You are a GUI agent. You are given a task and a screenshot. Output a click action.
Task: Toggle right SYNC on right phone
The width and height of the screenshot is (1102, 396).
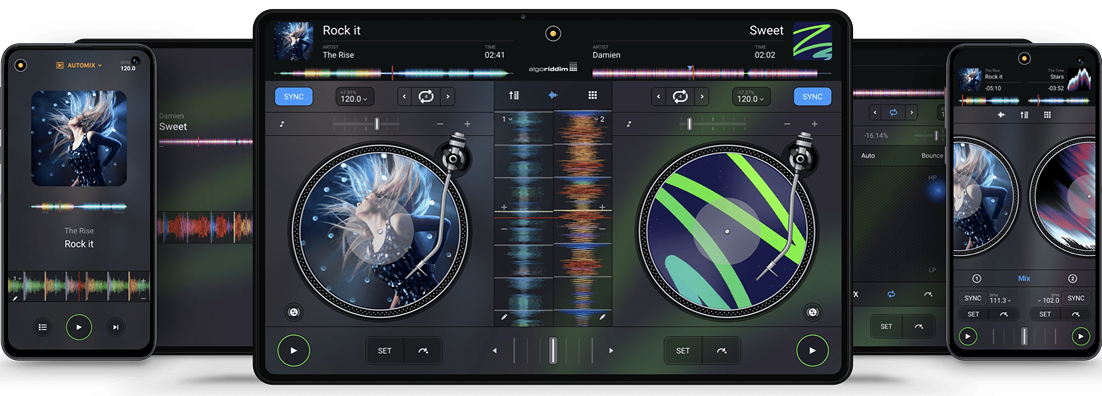tap(1076, 298)
